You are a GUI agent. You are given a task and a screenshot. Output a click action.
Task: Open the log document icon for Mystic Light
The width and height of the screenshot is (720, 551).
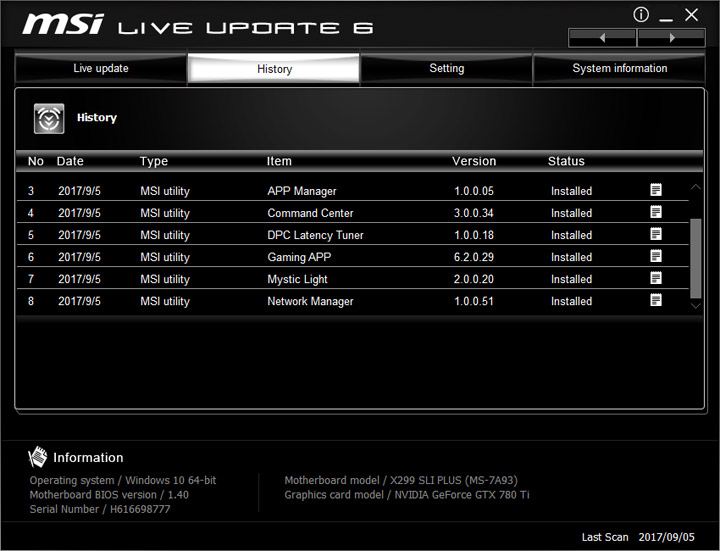pyautogui.click(x=656, y=278)
